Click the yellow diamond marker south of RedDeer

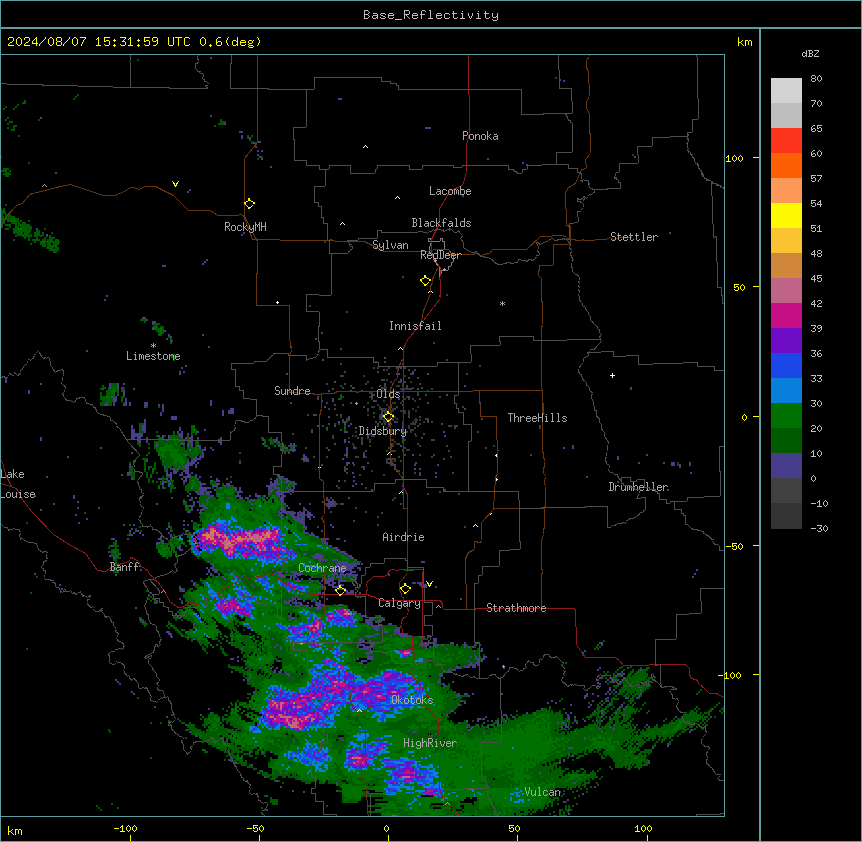(x=426, y=281)
